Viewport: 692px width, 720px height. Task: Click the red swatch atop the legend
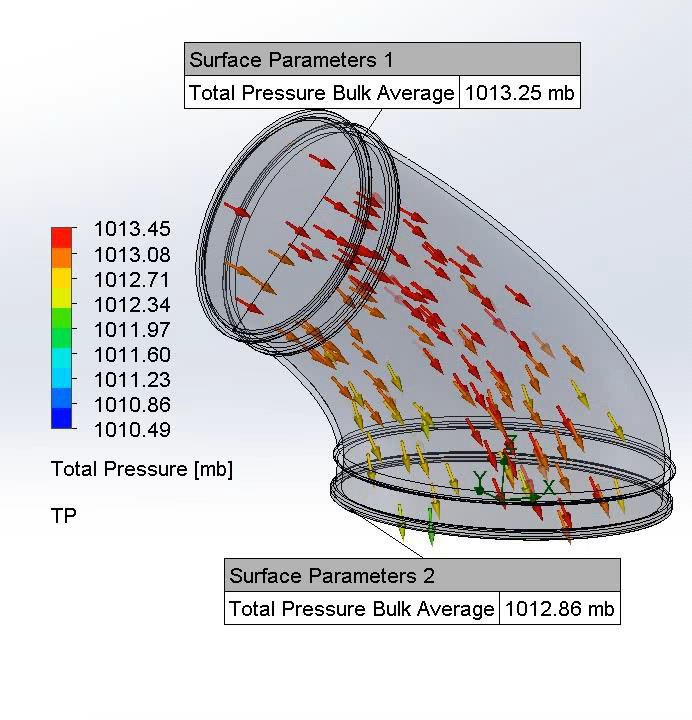click(62, 237)
